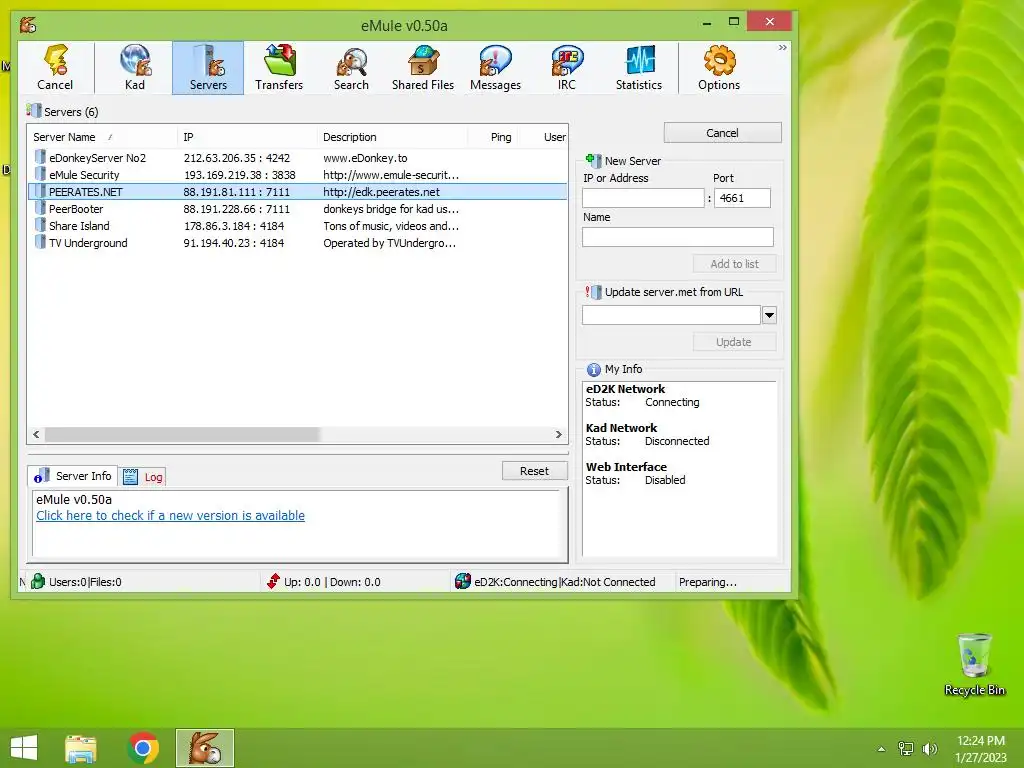Image resolution: width=1024 pixels, height=768 pixels.
Task: Click server icon of eMule Security
Action: click(x=40, y=174)
